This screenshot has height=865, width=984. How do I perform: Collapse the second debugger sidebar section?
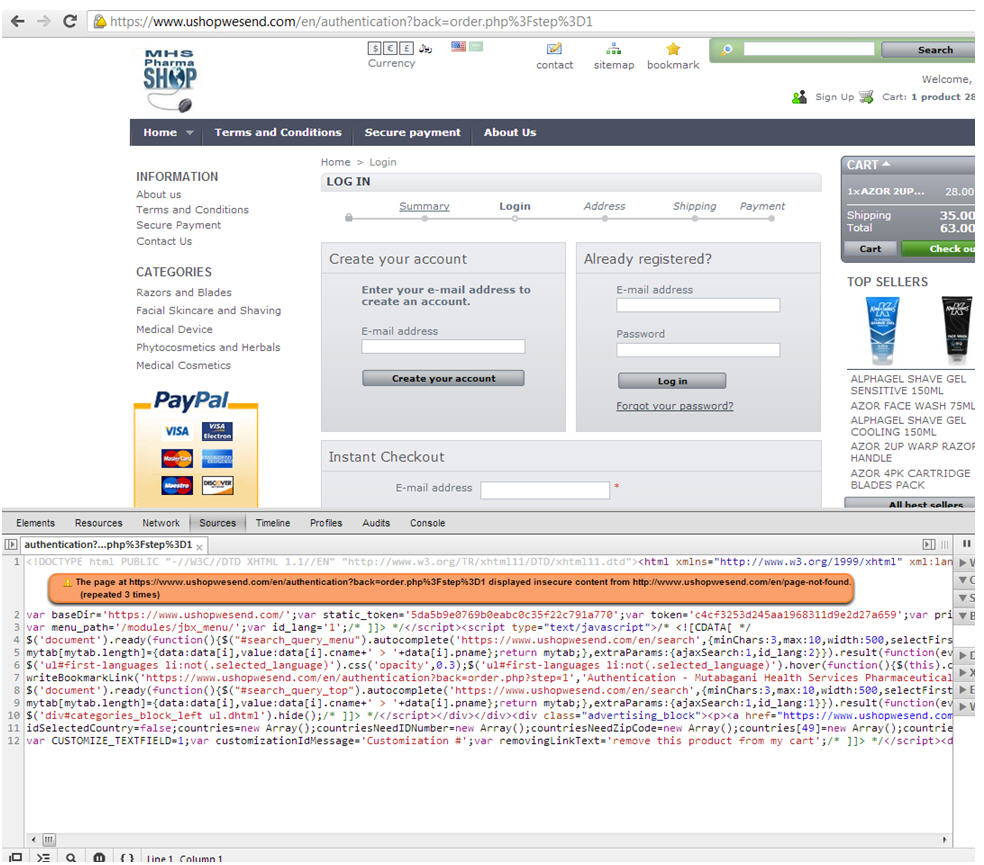(x=963, y=580)
